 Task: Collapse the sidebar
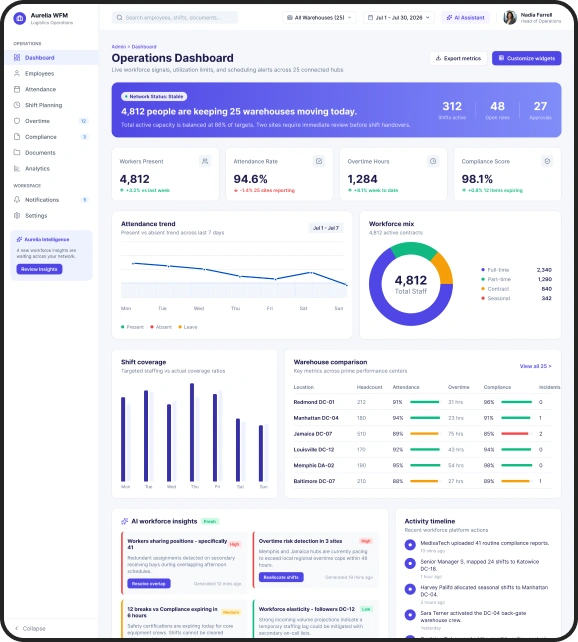point(30,628)
